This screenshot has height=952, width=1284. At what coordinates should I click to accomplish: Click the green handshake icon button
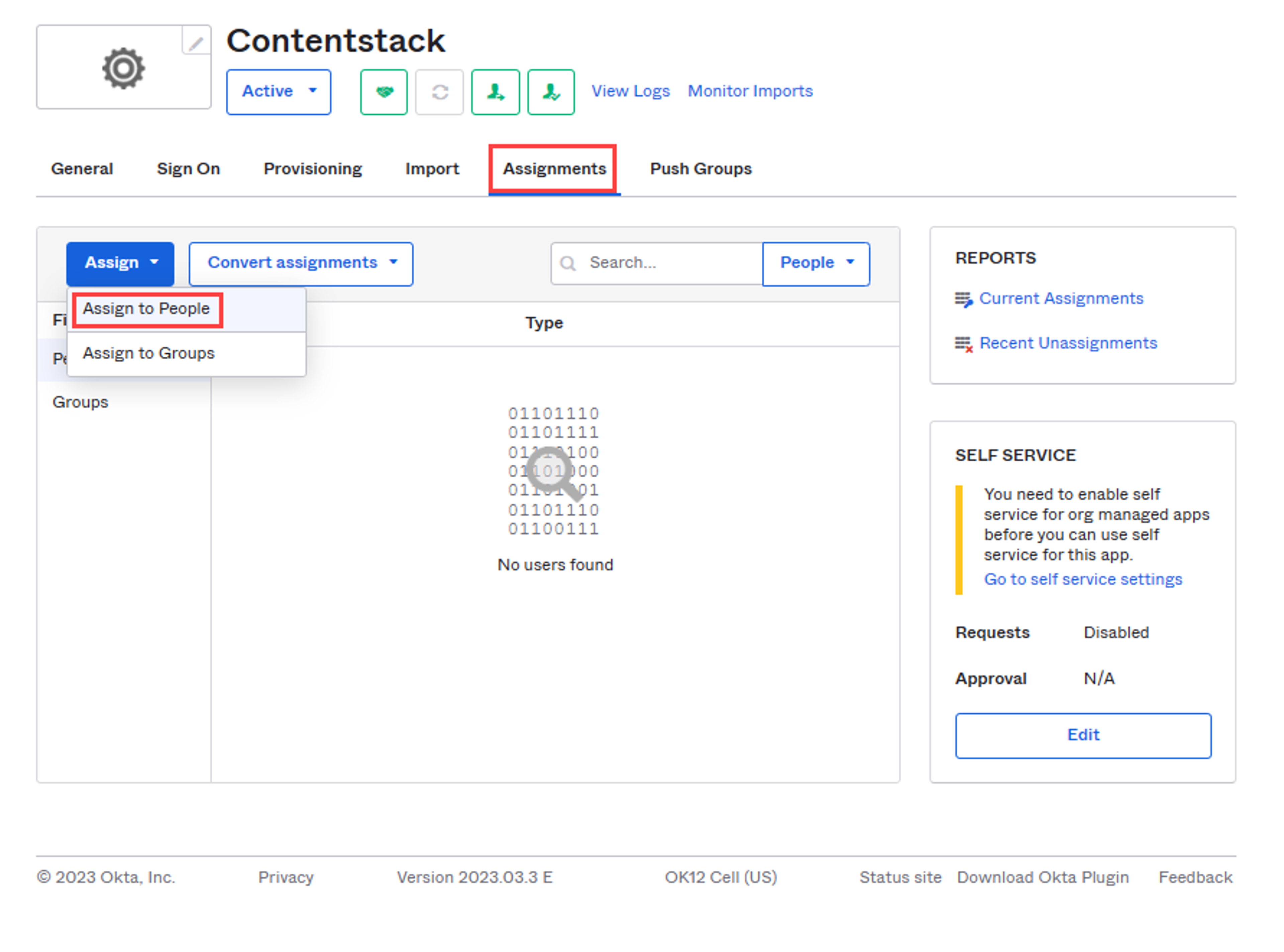pyautogui.click(x=384, y=92)
